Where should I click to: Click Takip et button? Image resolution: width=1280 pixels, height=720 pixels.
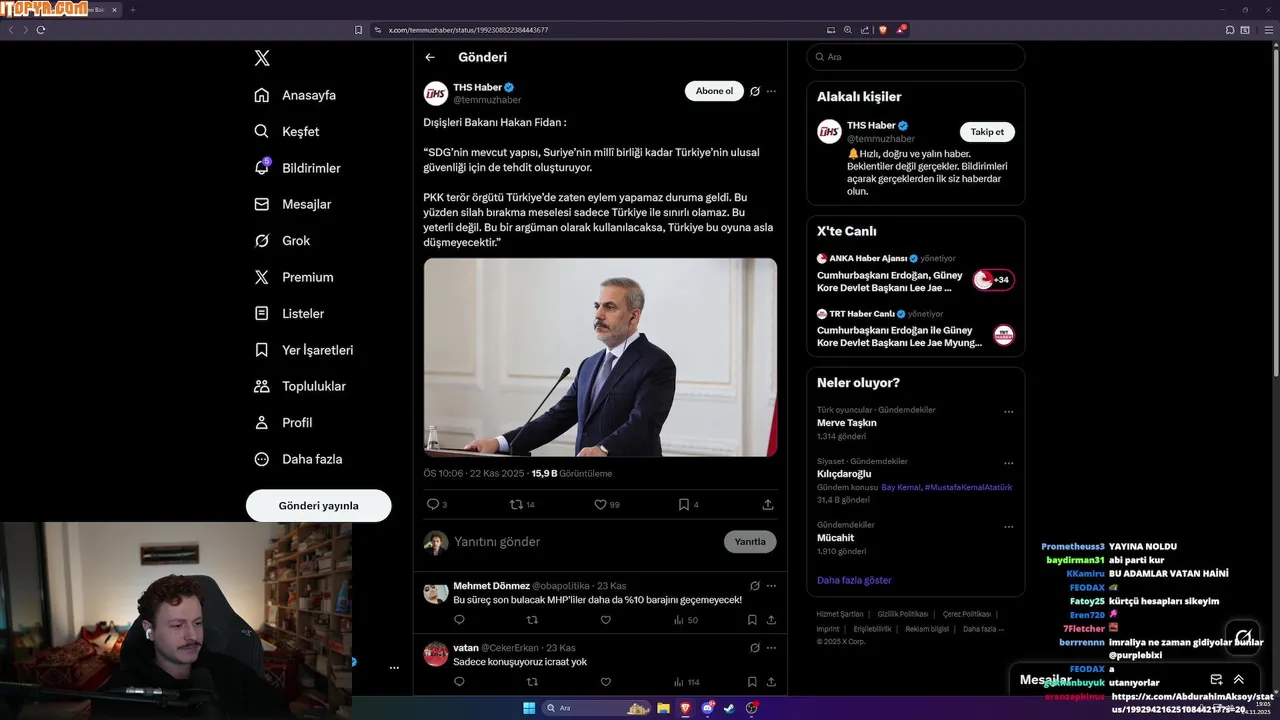click(x=987, y=132)
